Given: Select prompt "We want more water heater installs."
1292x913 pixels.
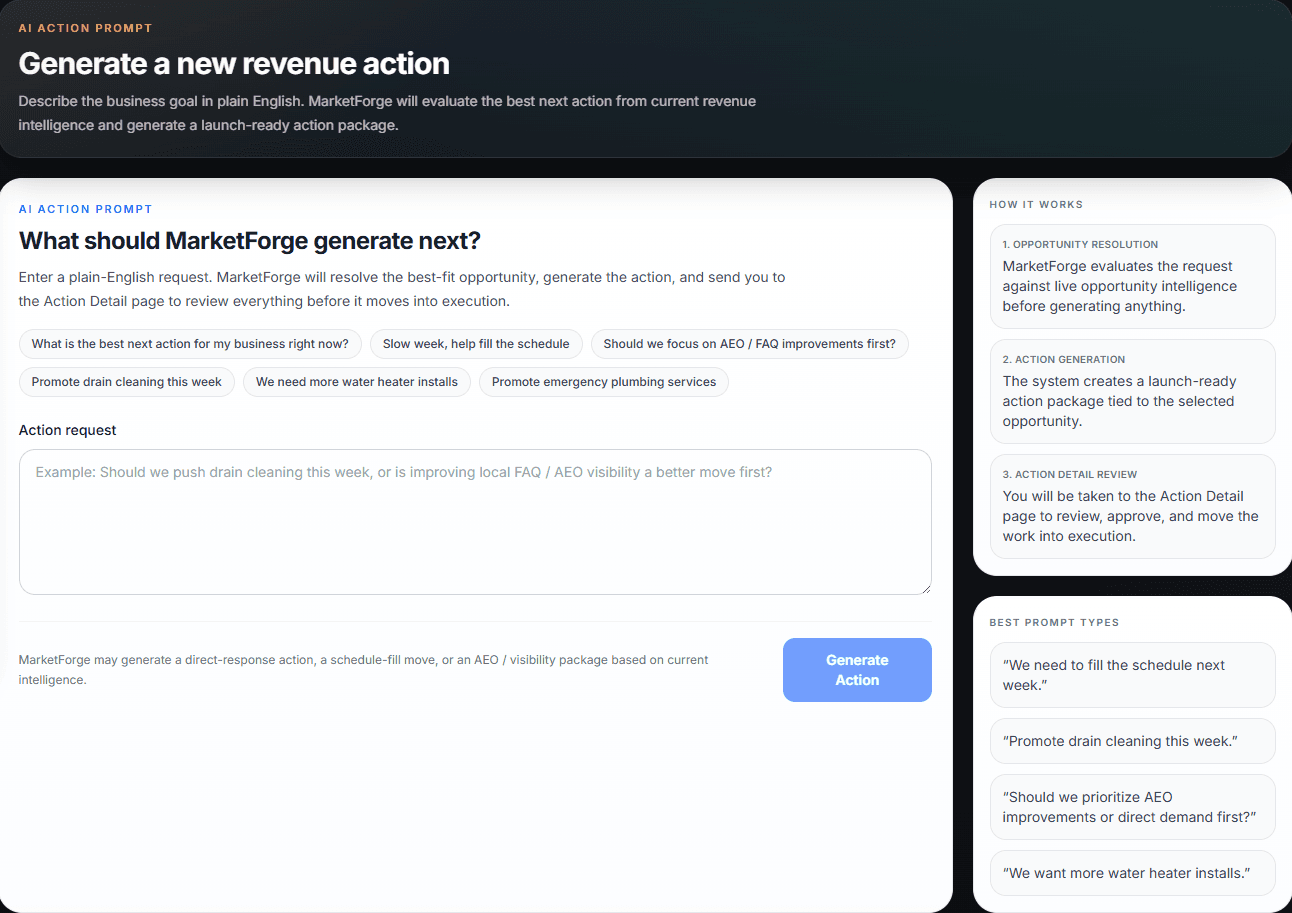Looking at the screenshot, I should pos(1132,872).
